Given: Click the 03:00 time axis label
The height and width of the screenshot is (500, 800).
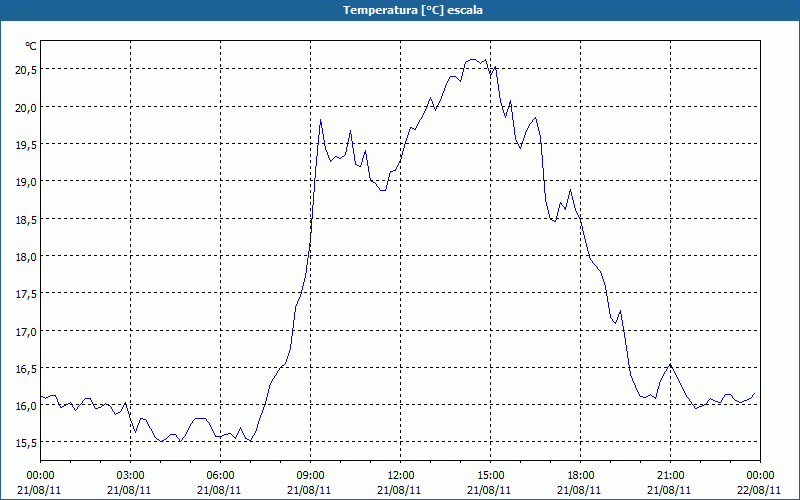Looking at the screenshot, I should coord(130,476).
